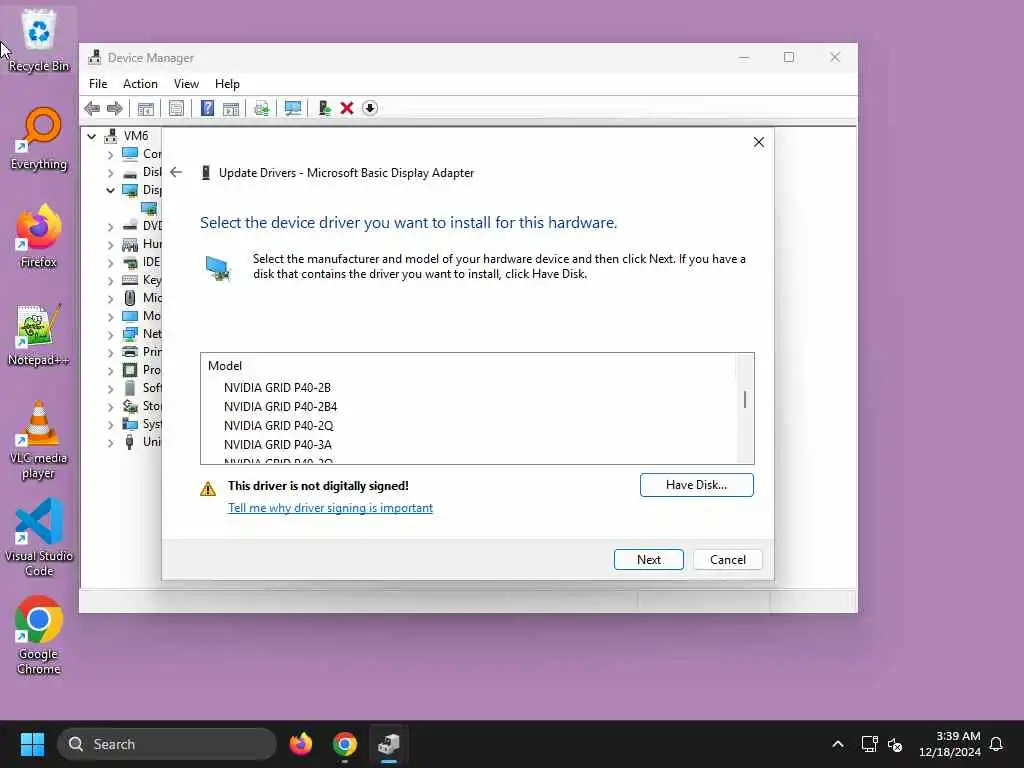
Task: Click the red X Uninstall device icon
Action: click(347, 108)
